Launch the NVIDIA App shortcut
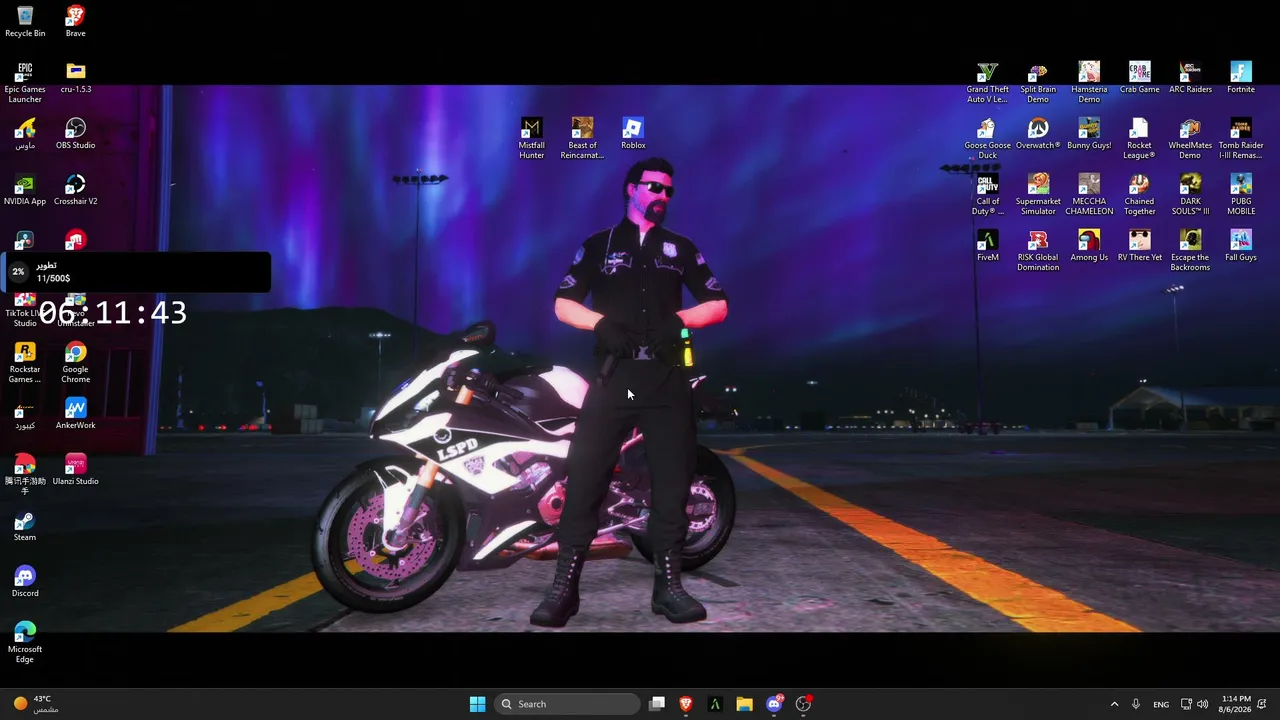This screenshot has height=720, width=1280. (x=25, y=189)
